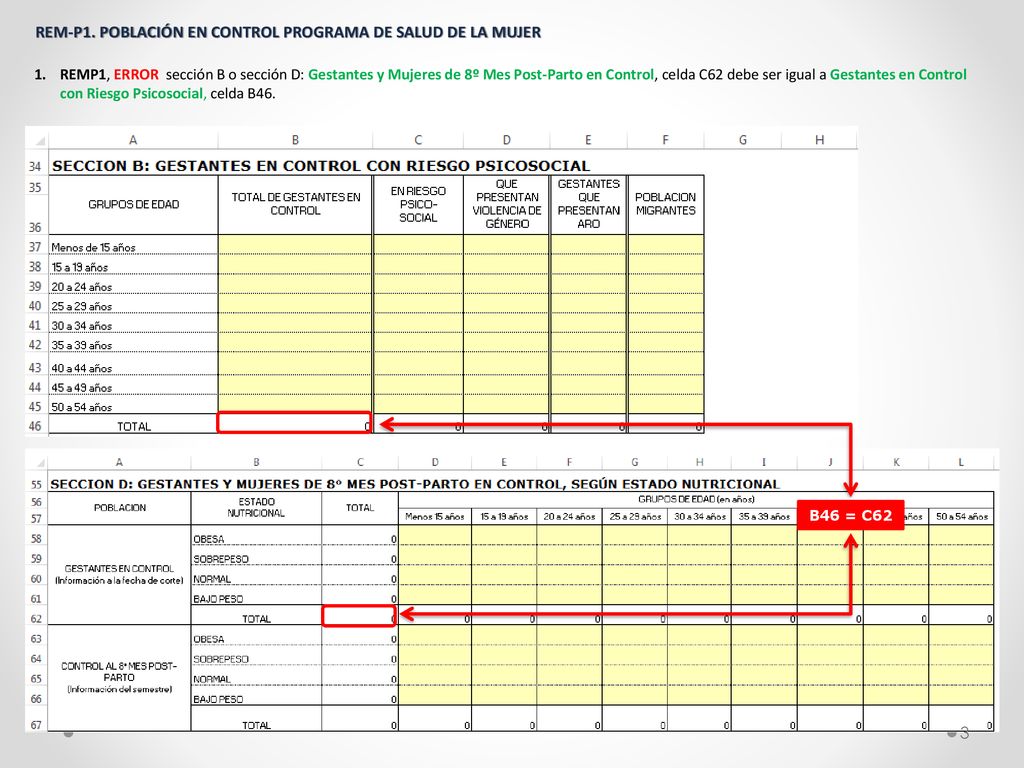Screen dimensions: 1024x768
Task: Click green 'con Riesgo Psicosocial,' text
Action: [133, 93]
